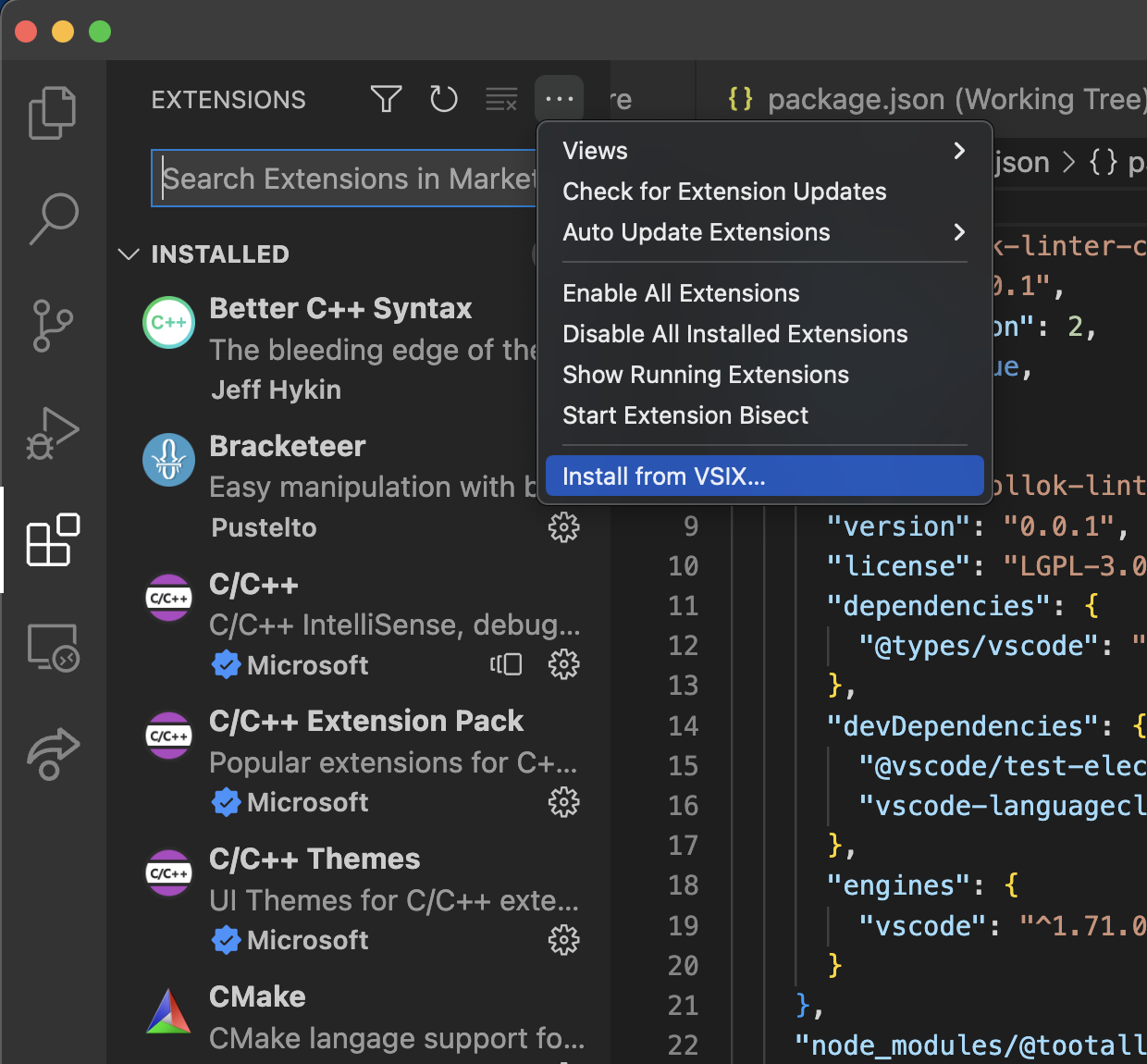
Task: Click the C/C++ Themes extension icon
Action: (169, 874)
